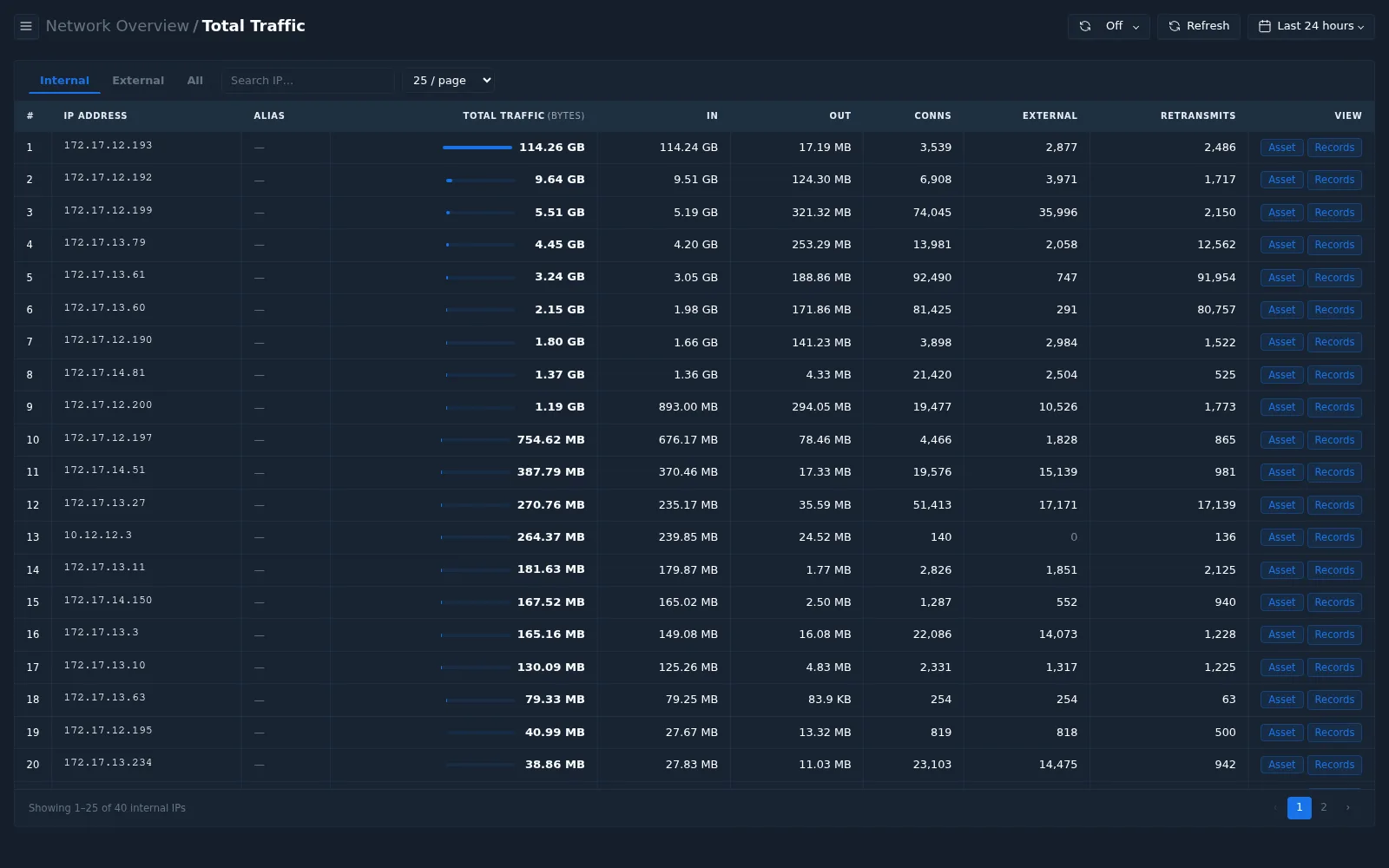This screenshot has width=1389, height=868.
Task: Click the 74,045 conns value
Action: [x=932, y=213]
